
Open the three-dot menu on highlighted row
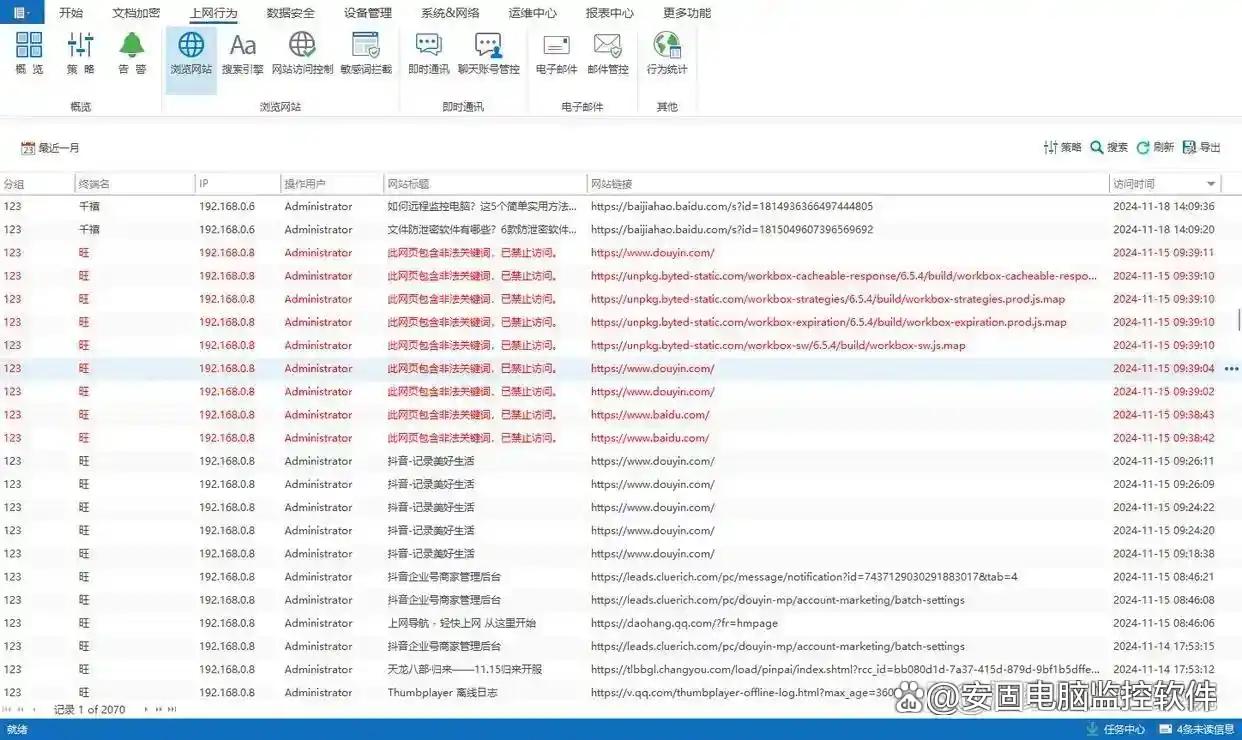point(1231,369)
